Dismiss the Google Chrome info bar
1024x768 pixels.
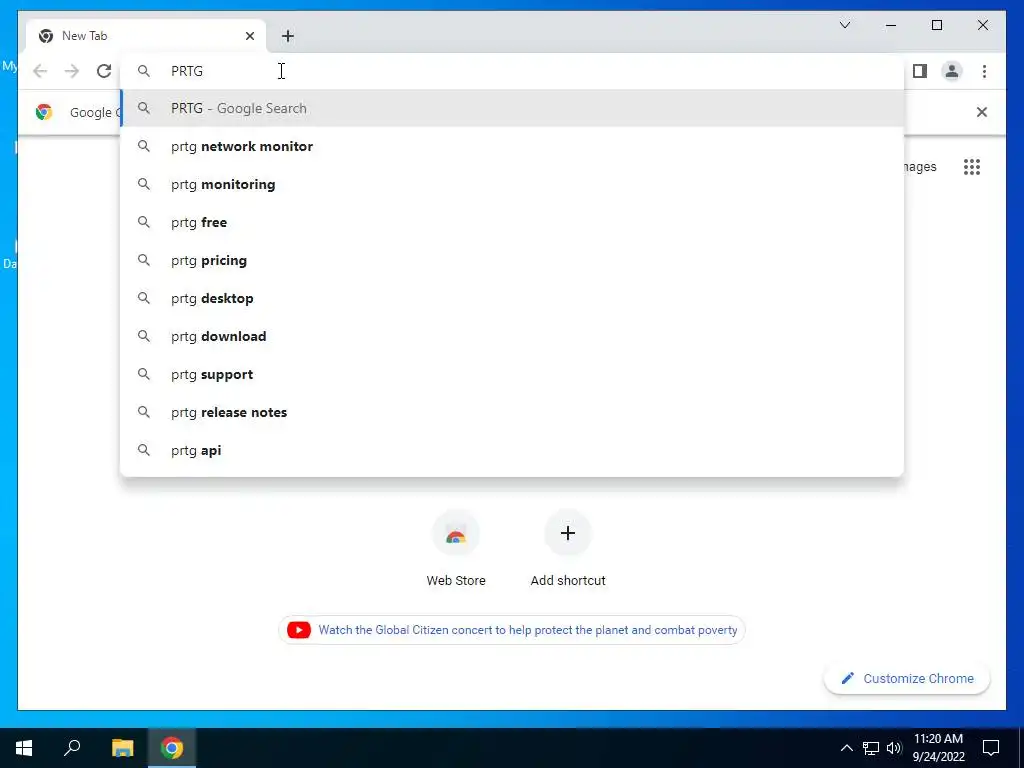(982, 112)
